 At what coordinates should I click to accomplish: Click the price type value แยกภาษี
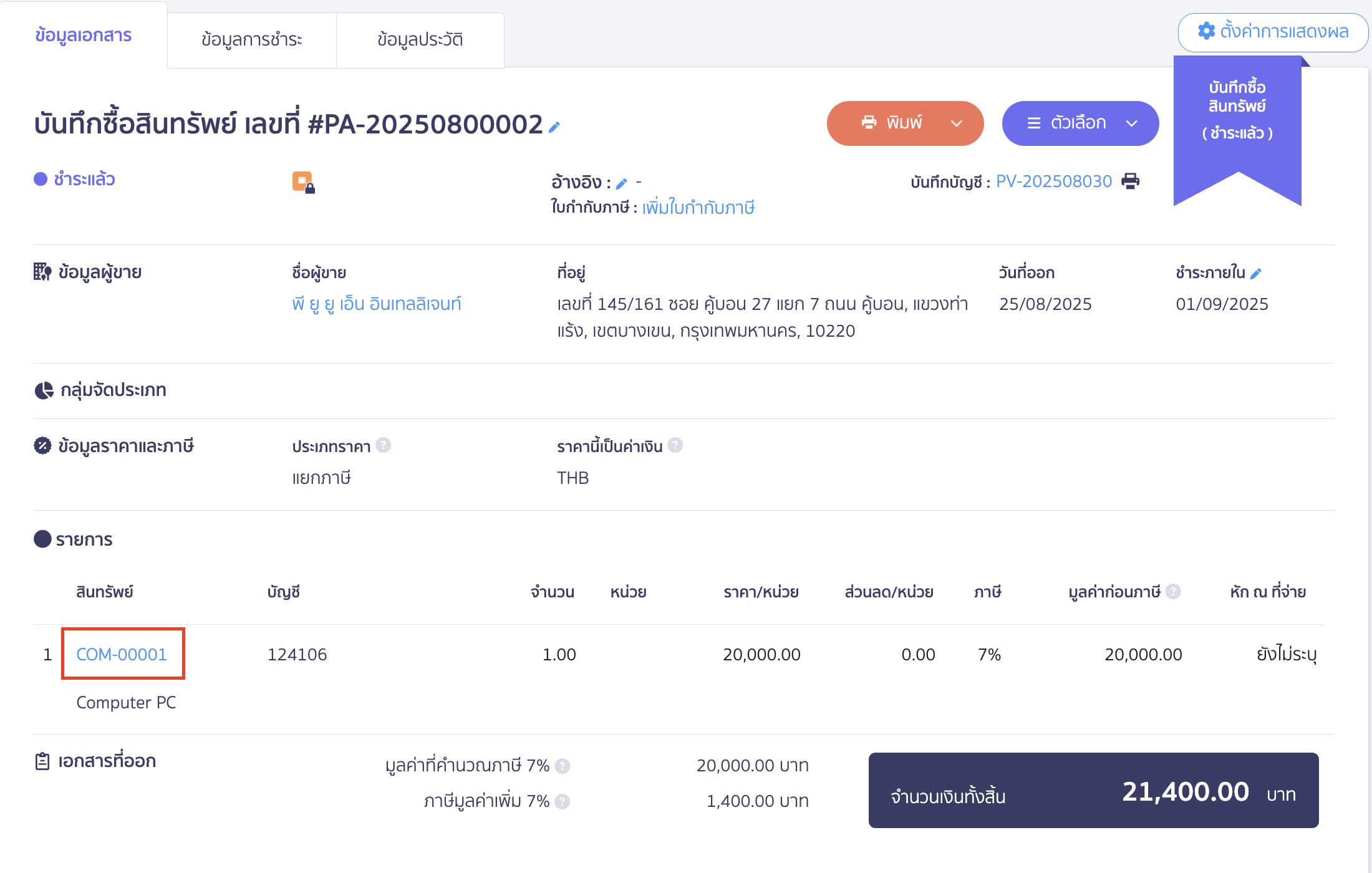[322, 478]
